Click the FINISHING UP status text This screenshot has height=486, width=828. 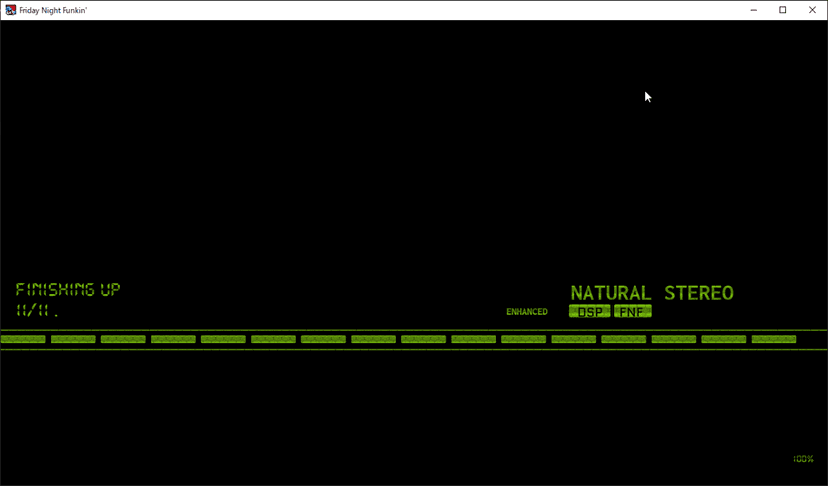(68, 289)
